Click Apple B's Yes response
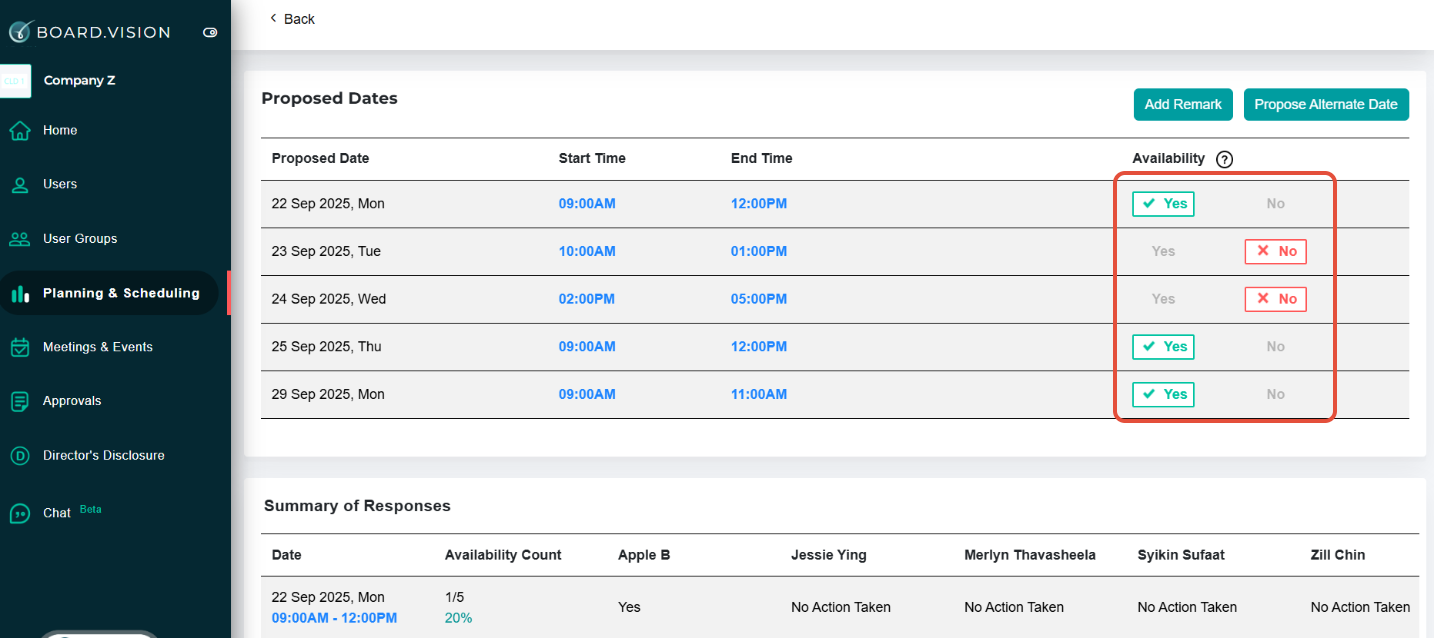Viewport: 1434px width, 638px height. pos(629,607)
